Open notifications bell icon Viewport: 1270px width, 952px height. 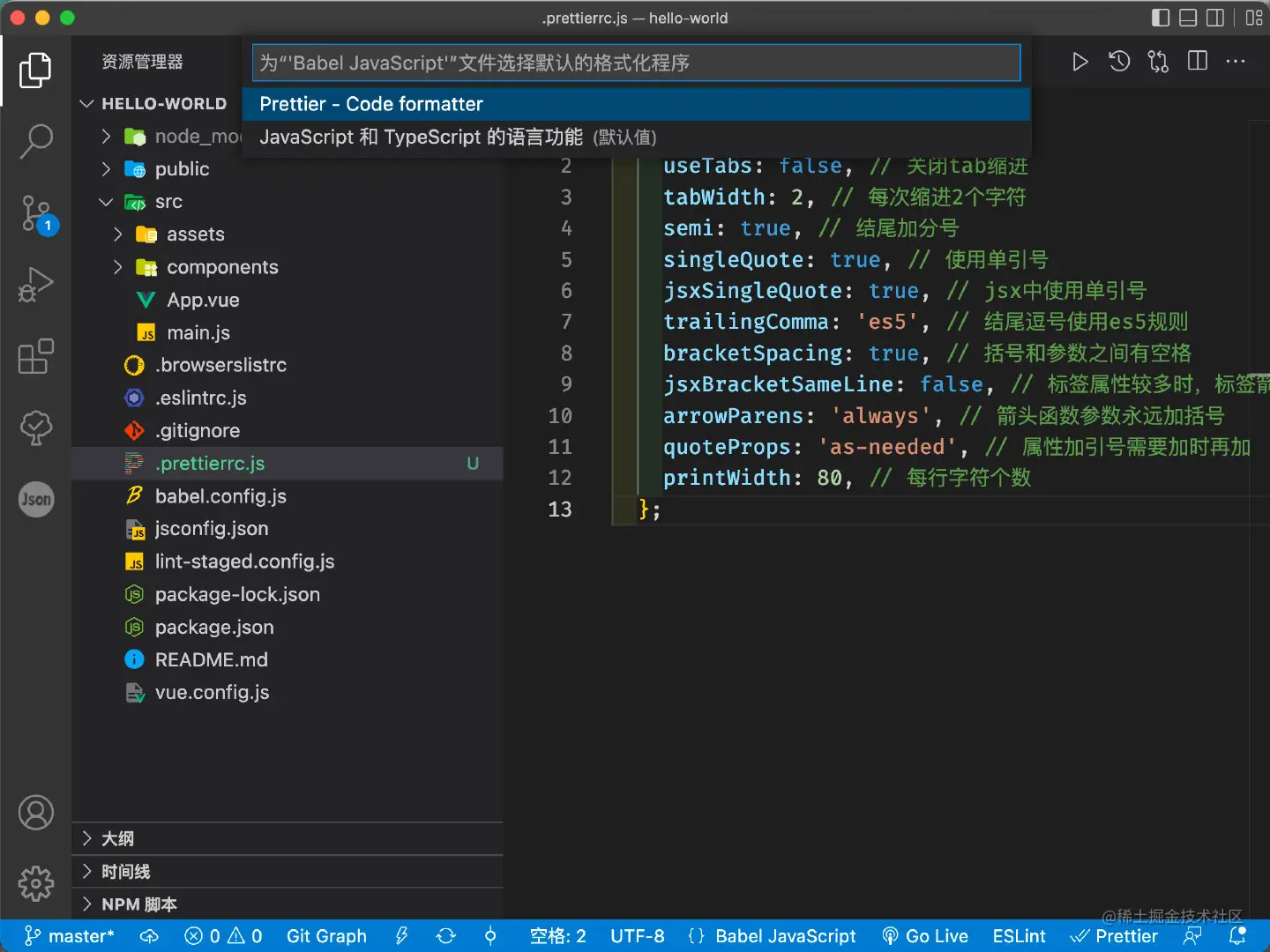point(1238,936)
